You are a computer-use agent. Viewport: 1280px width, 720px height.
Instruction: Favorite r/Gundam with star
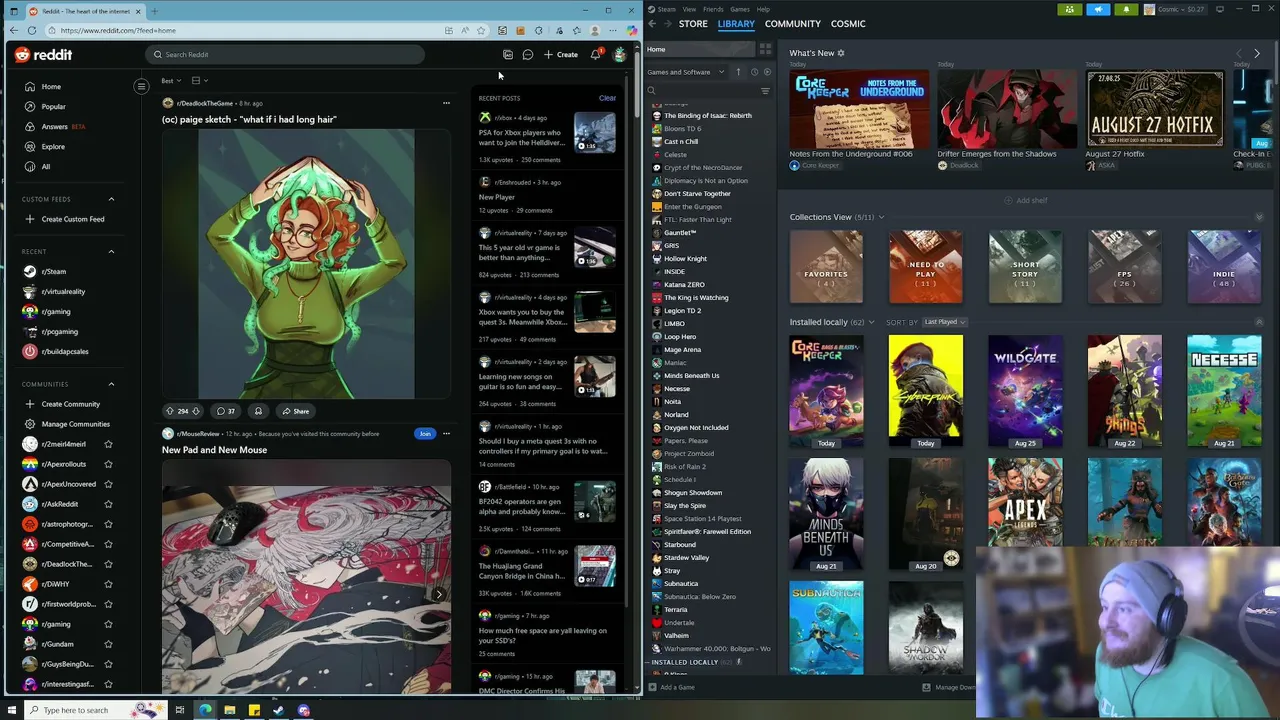coord(108,644)
